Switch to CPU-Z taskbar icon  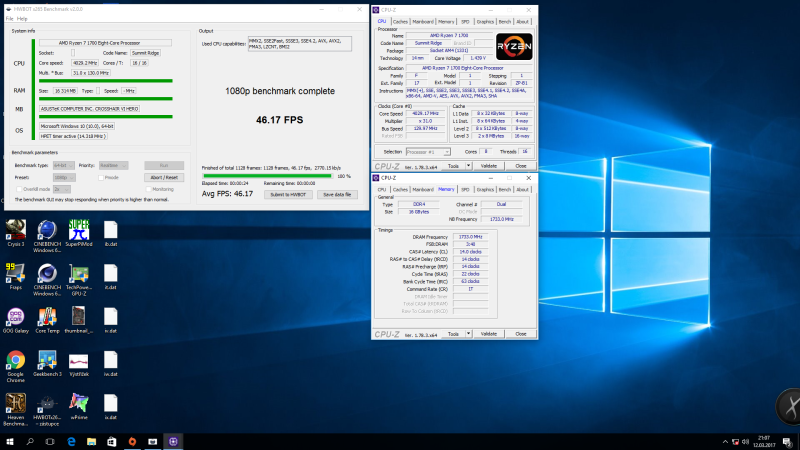173,441
